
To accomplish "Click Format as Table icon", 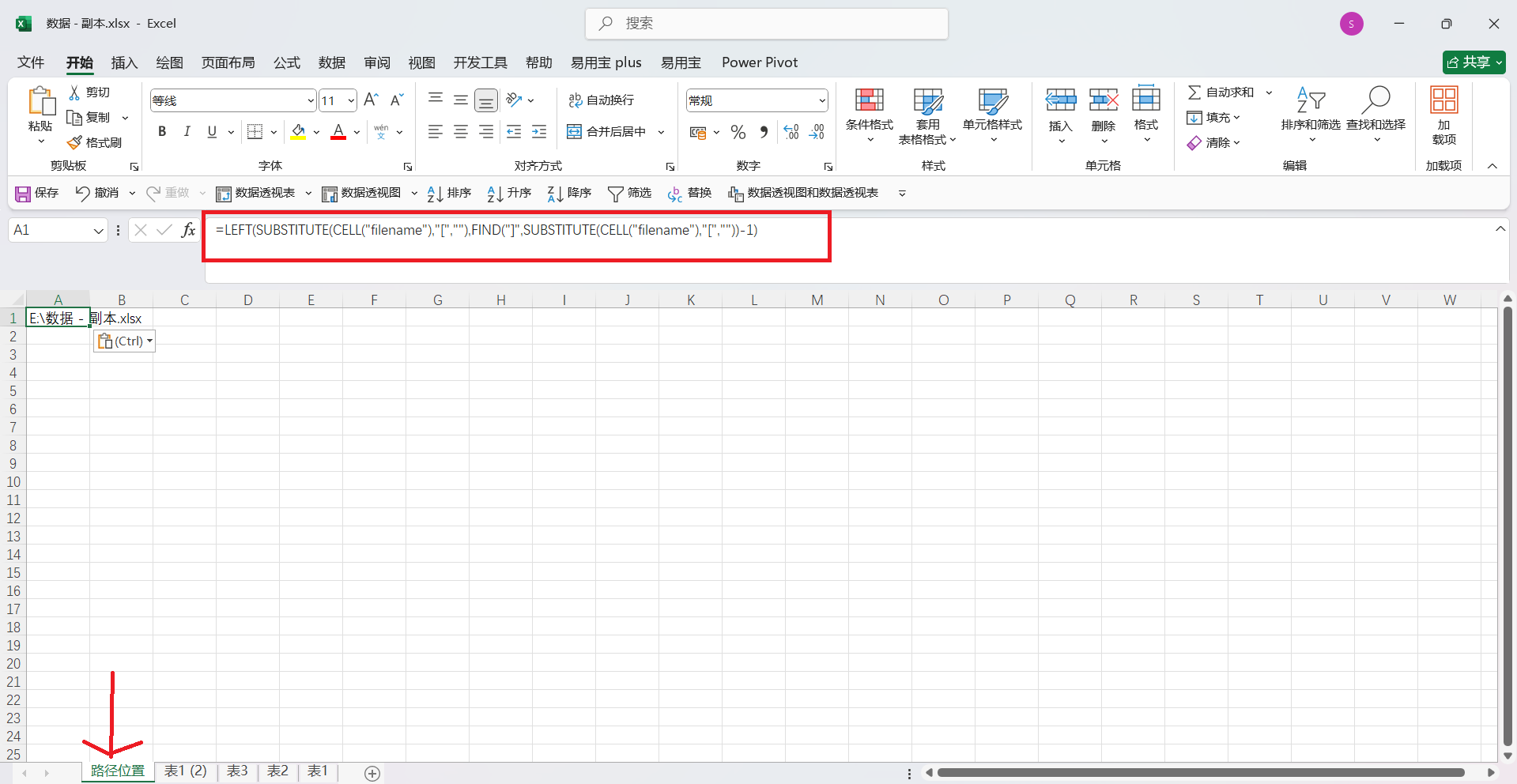I will pyautogui.click(x=928, y=100).
